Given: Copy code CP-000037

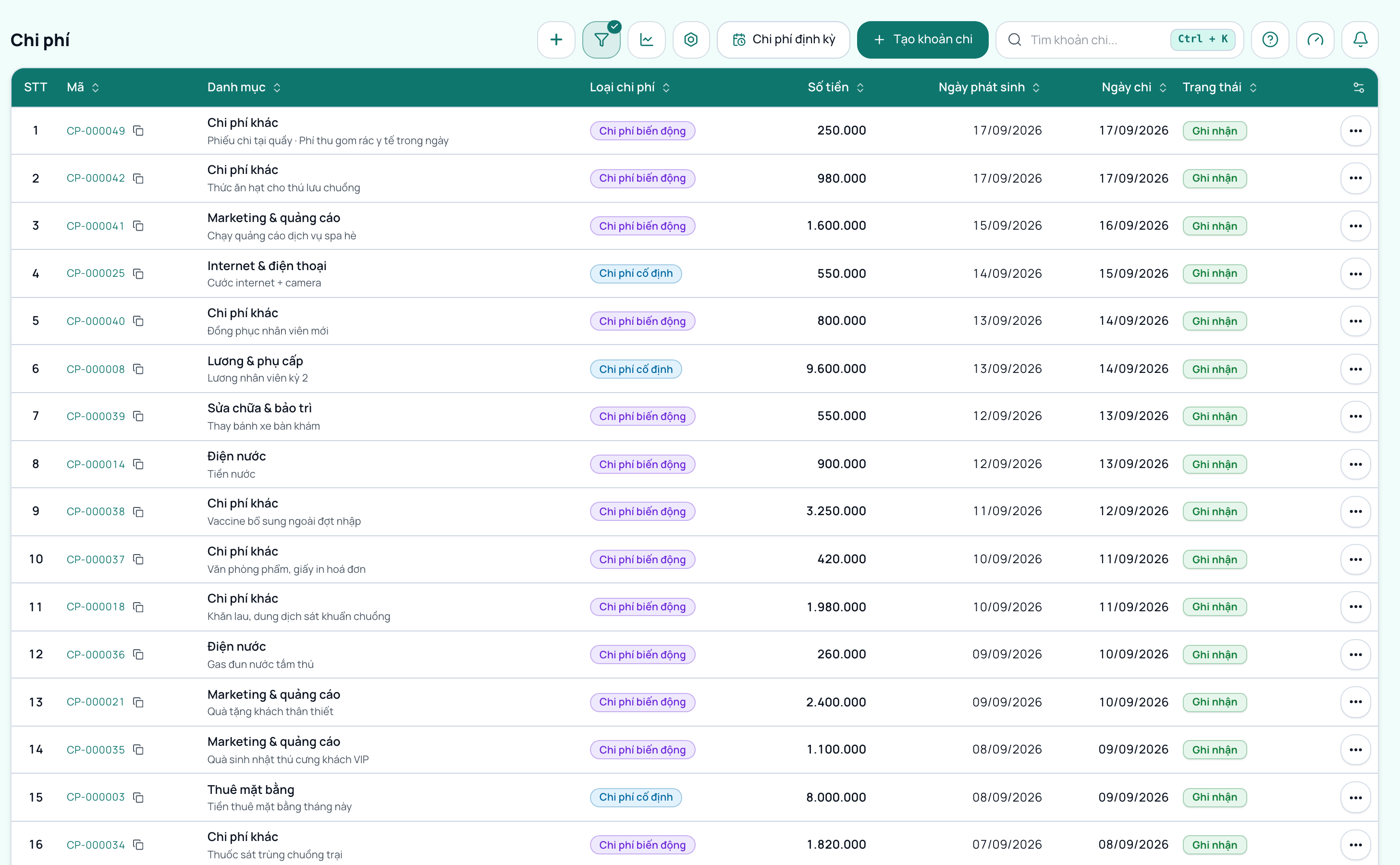Looking at the screenshot, I should click(x=138, y=559).
